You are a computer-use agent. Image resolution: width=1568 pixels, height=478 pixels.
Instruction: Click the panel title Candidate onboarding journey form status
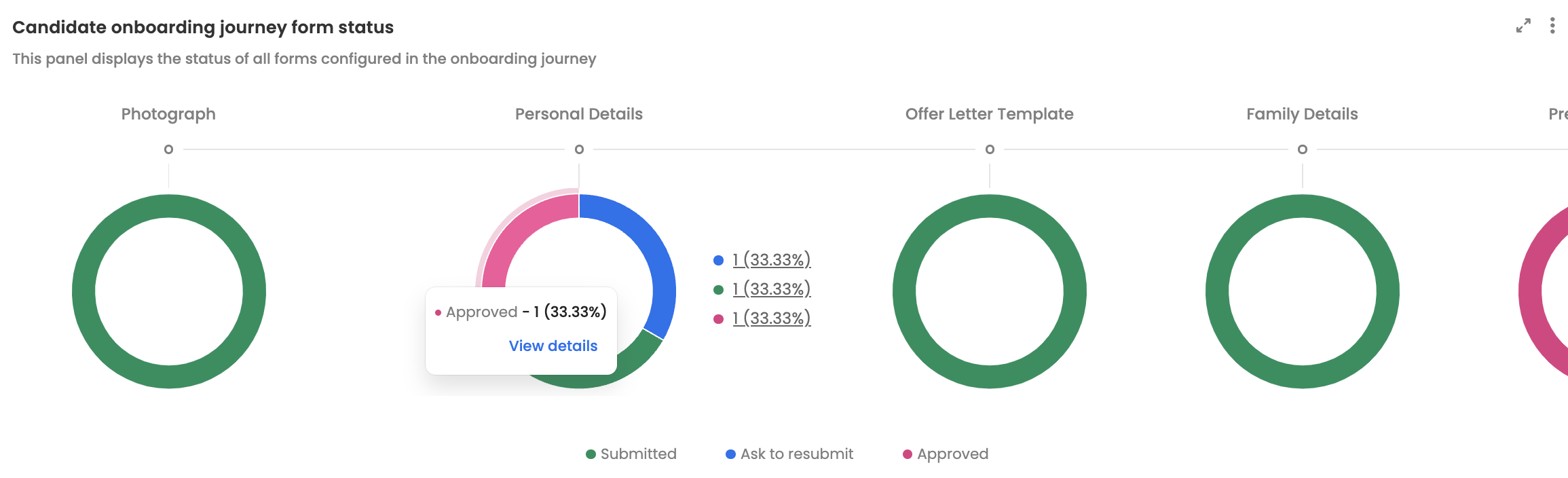(203, 27)
